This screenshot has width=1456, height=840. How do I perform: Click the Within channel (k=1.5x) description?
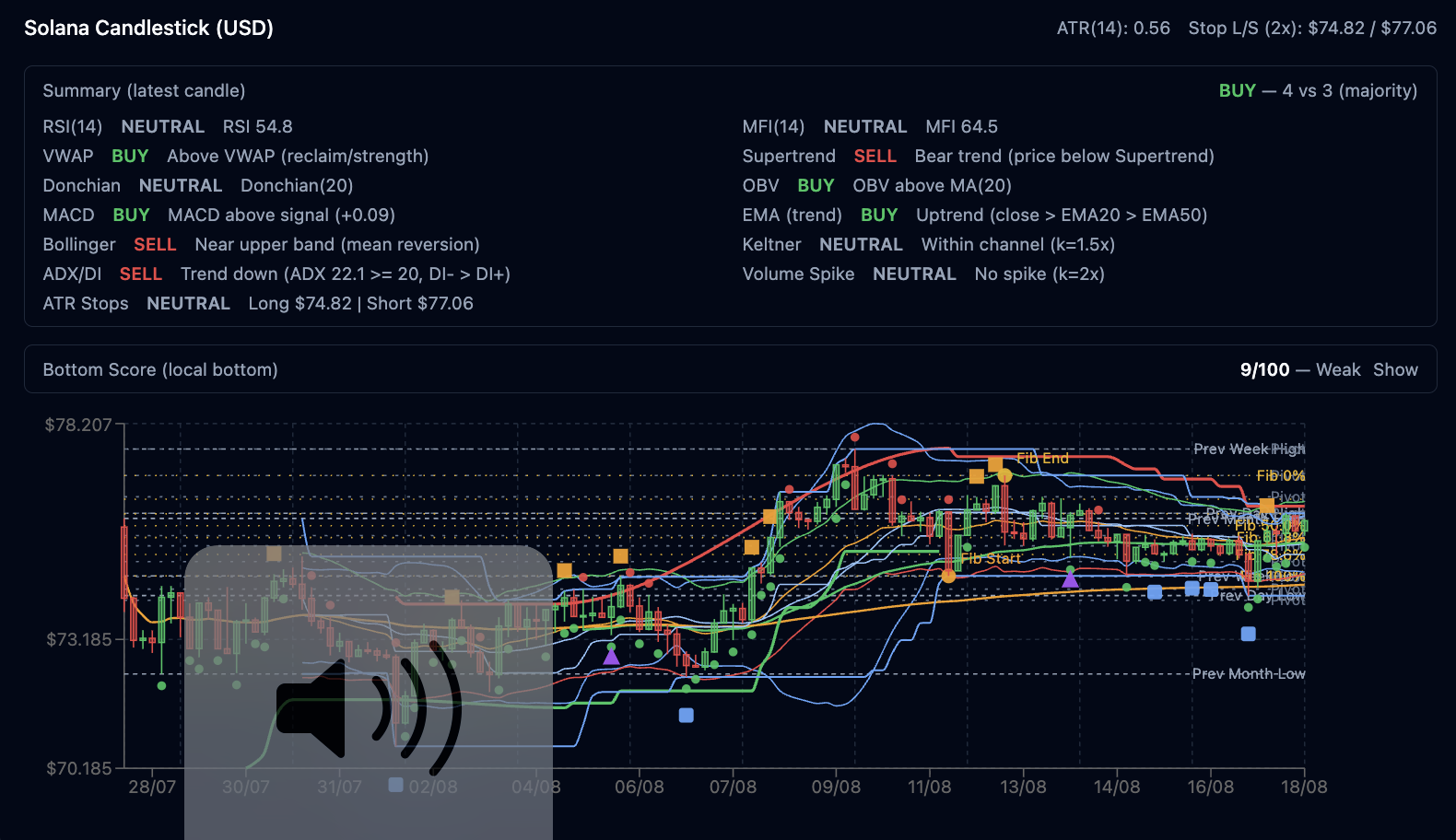point(1018,244)
